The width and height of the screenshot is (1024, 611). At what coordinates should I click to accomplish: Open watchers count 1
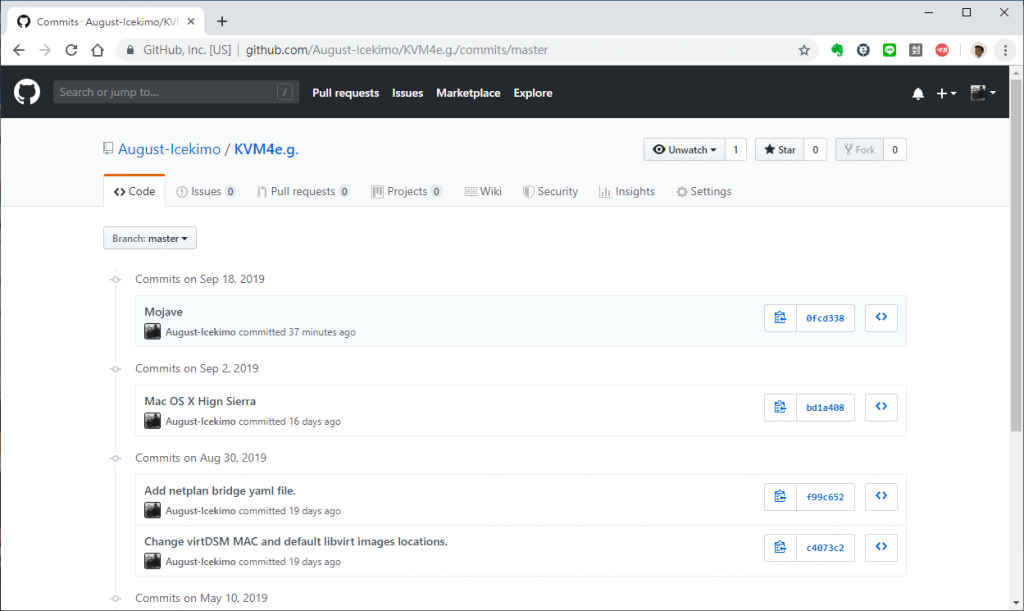(x=736, y=149)
